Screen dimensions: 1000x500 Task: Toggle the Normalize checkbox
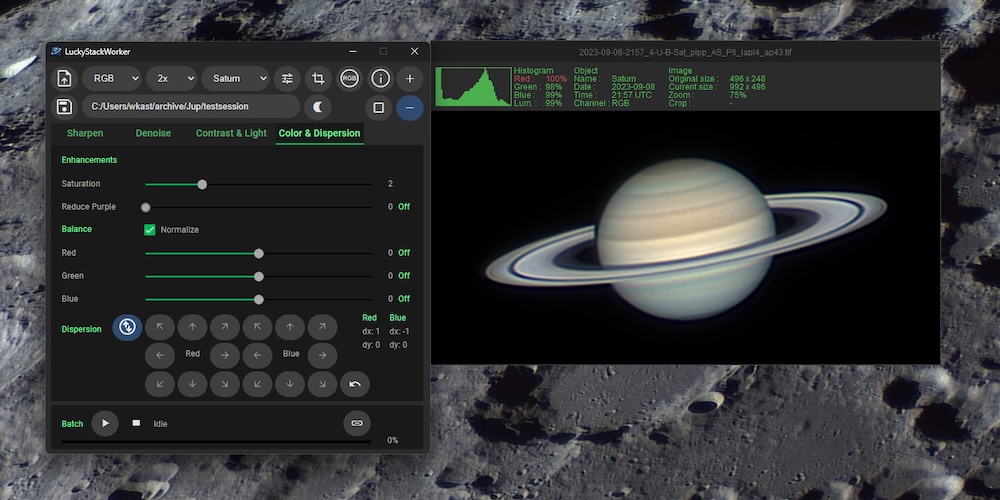tap(150, 230)
